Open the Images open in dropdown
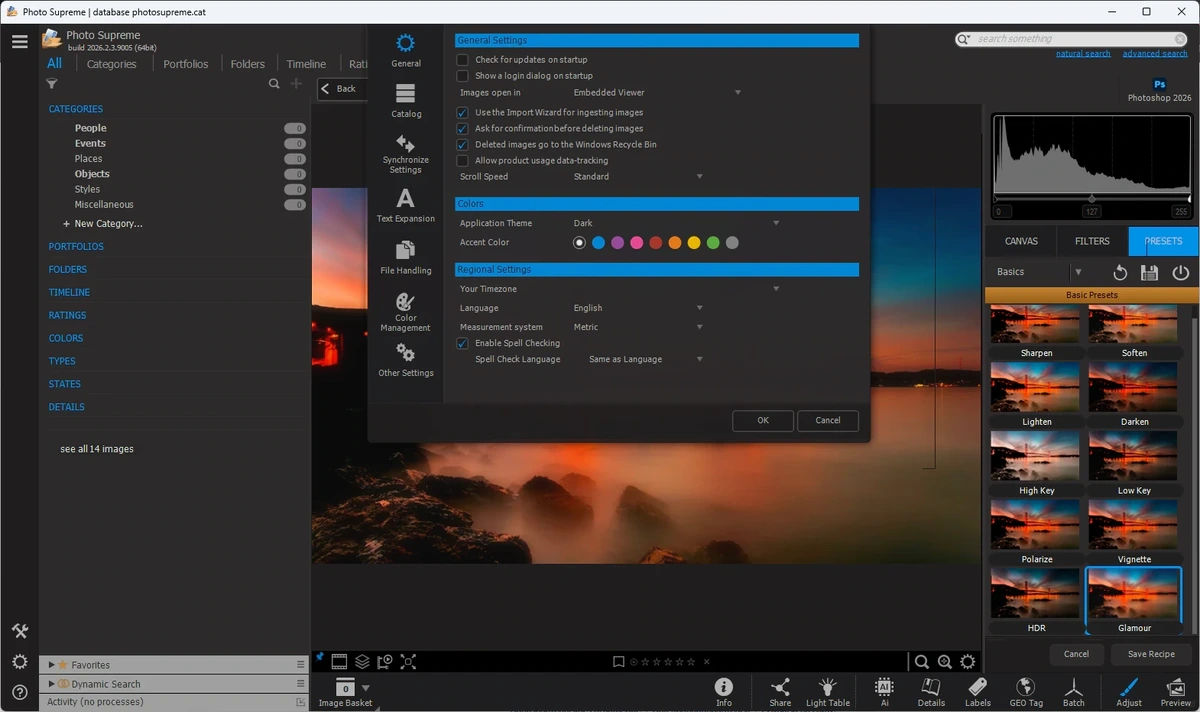 (x=657, y=93)
